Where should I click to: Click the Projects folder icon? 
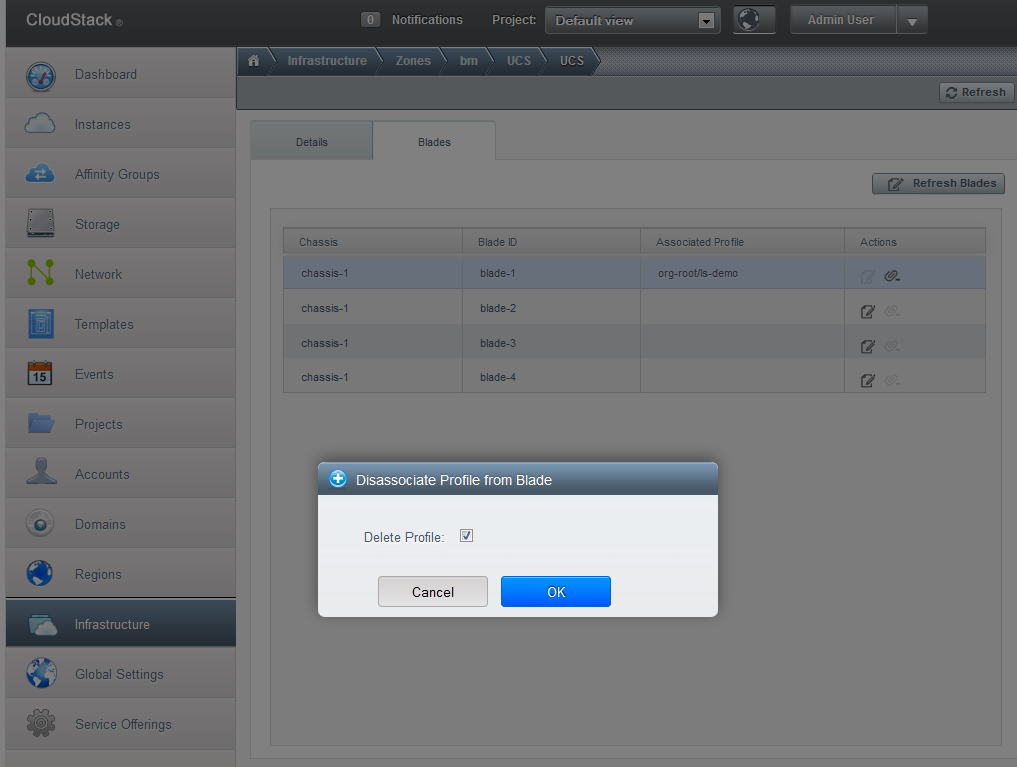click(40, 423)
